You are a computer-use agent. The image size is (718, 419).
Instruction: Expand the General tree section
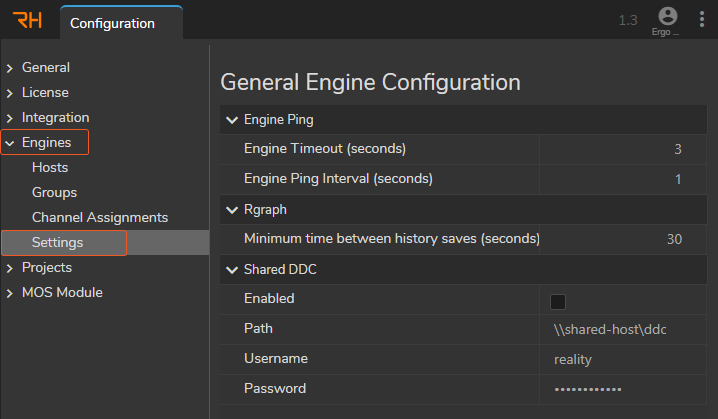pos(10,68)
